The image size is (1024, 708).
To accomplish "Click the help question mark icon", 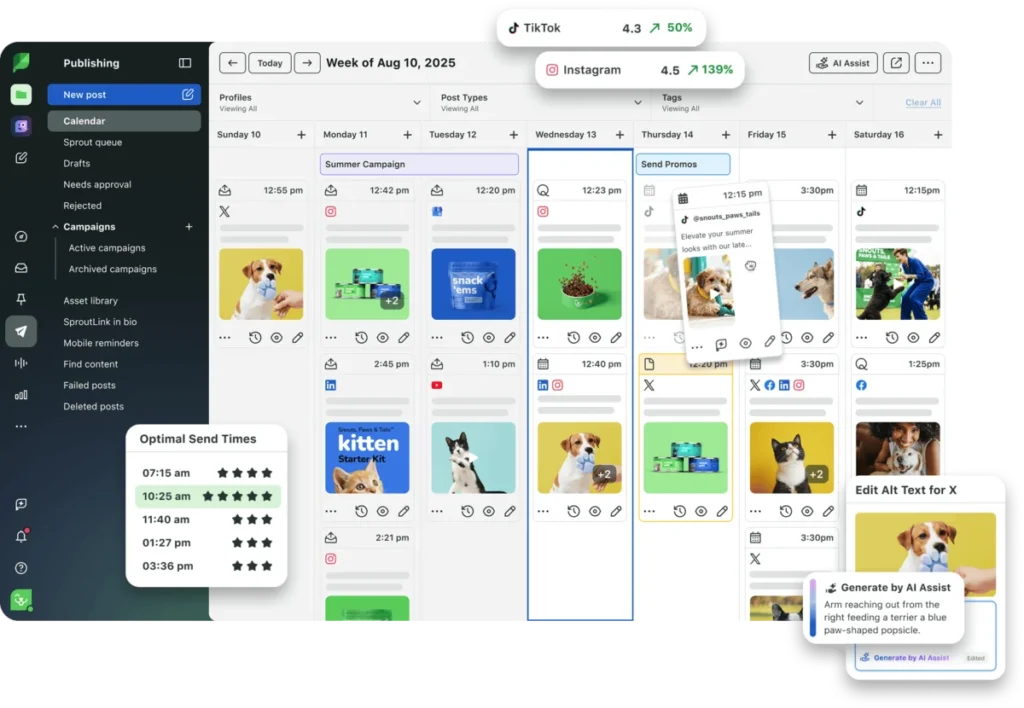I will pyautogui.click(x=21, y=568).
